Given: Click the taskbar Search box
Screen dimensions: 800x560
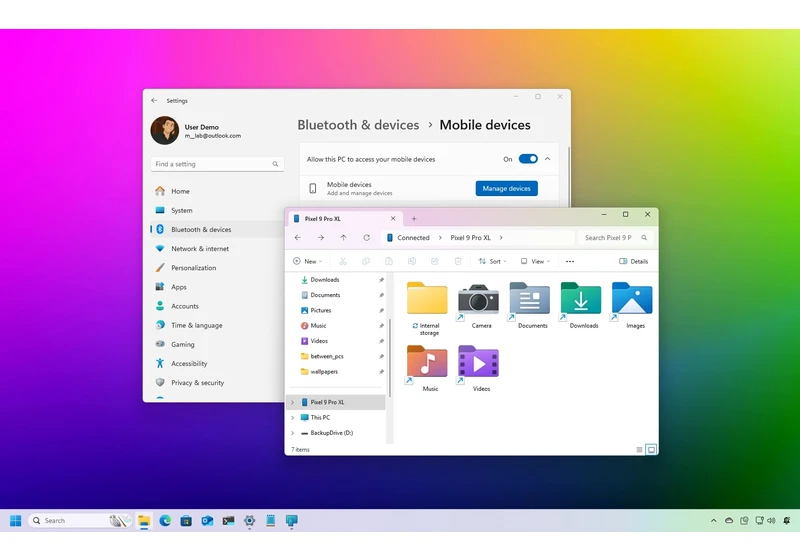Looking at the screenshot, I should click(80, 521).
